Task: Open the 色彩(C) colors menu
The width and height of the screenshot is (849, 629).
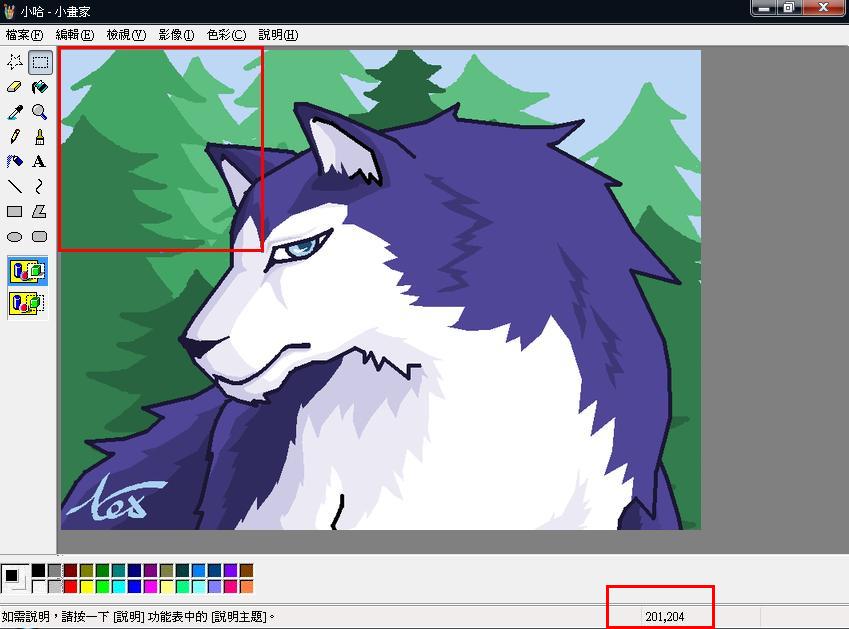Action: (226, 35)
